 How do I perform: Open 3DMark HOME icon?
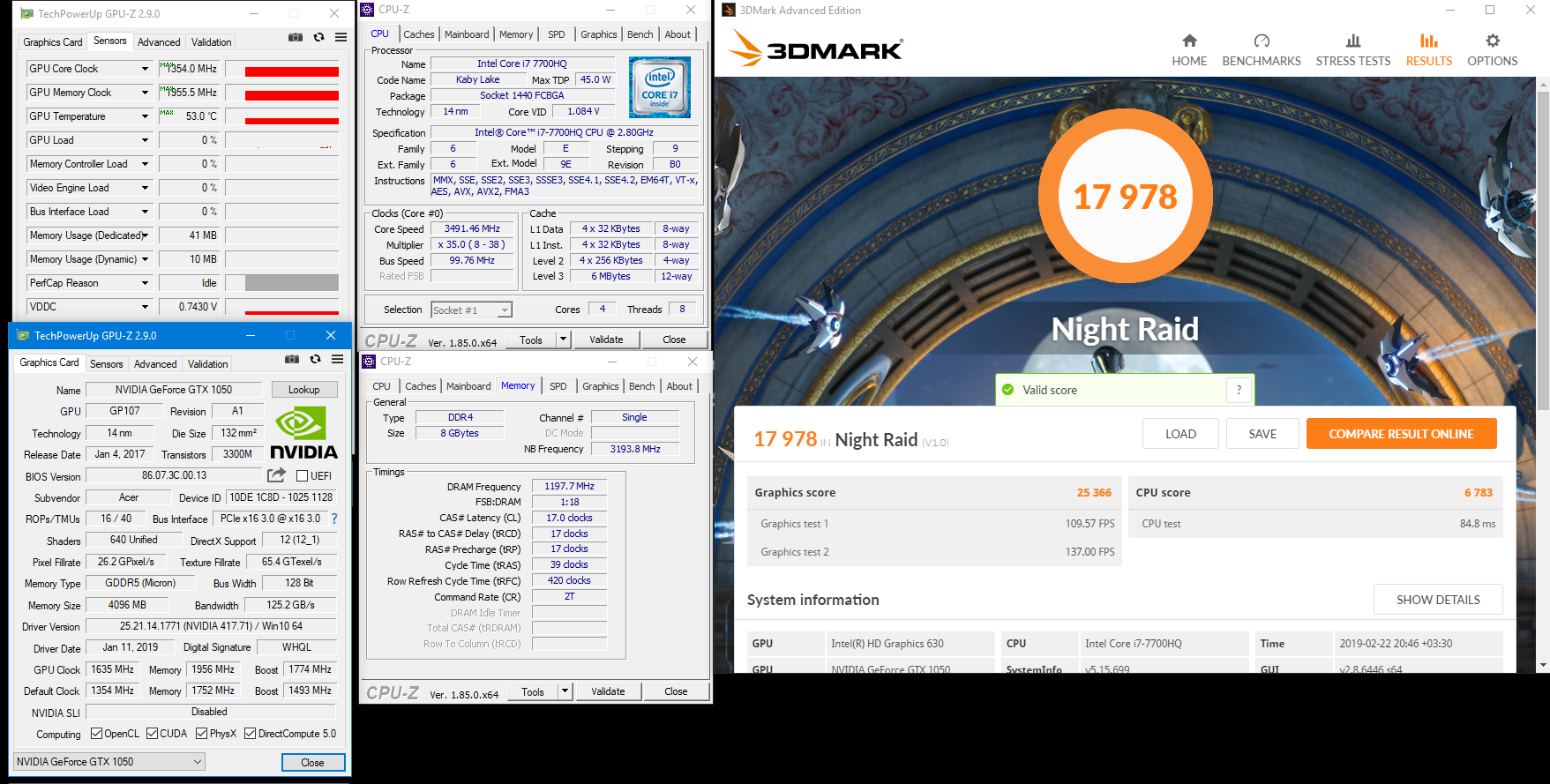(x=1189, y=41)
